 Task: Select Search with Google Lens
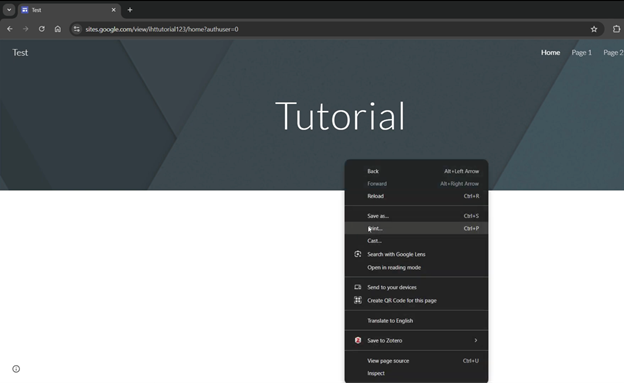[416, 254]
